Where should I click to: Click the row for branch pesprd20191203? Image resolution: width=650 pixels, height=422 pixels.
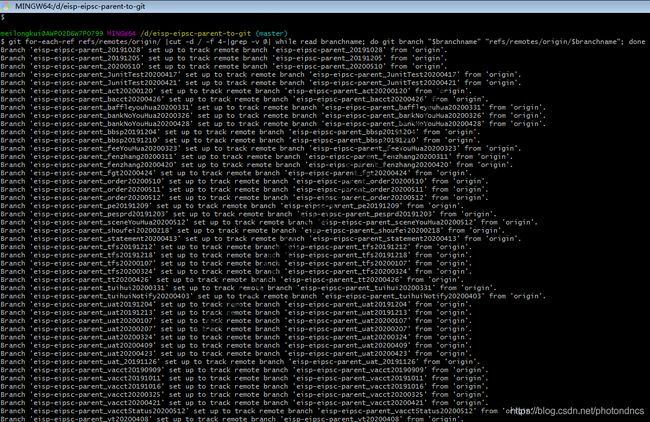(248, 214)
